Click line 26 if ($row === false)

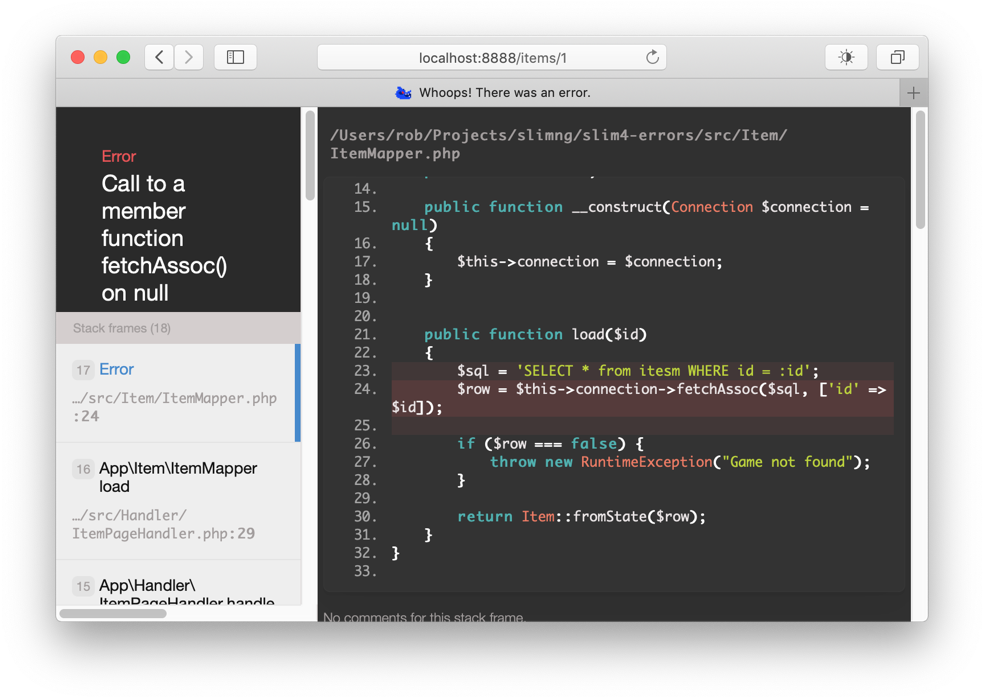[x=550, y=444]
